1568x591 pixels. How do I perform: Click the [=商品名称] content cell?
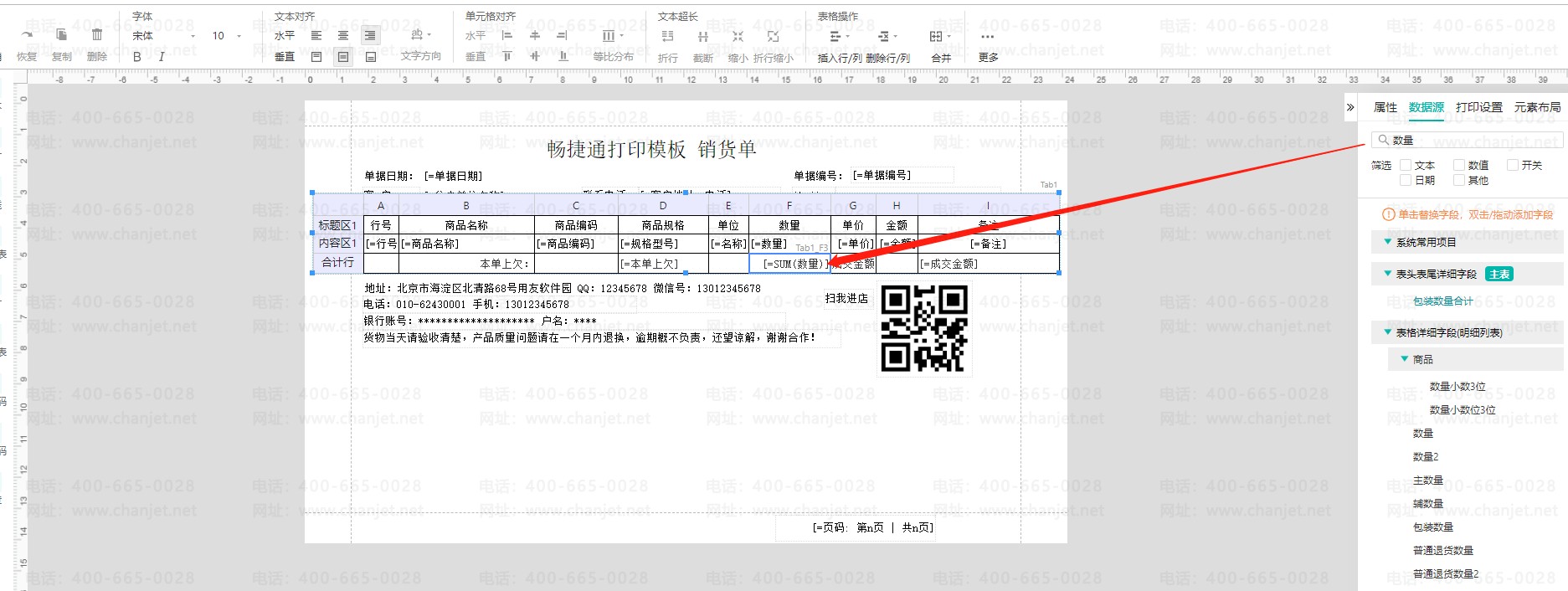pyautogui.click(x=466, y=244)
